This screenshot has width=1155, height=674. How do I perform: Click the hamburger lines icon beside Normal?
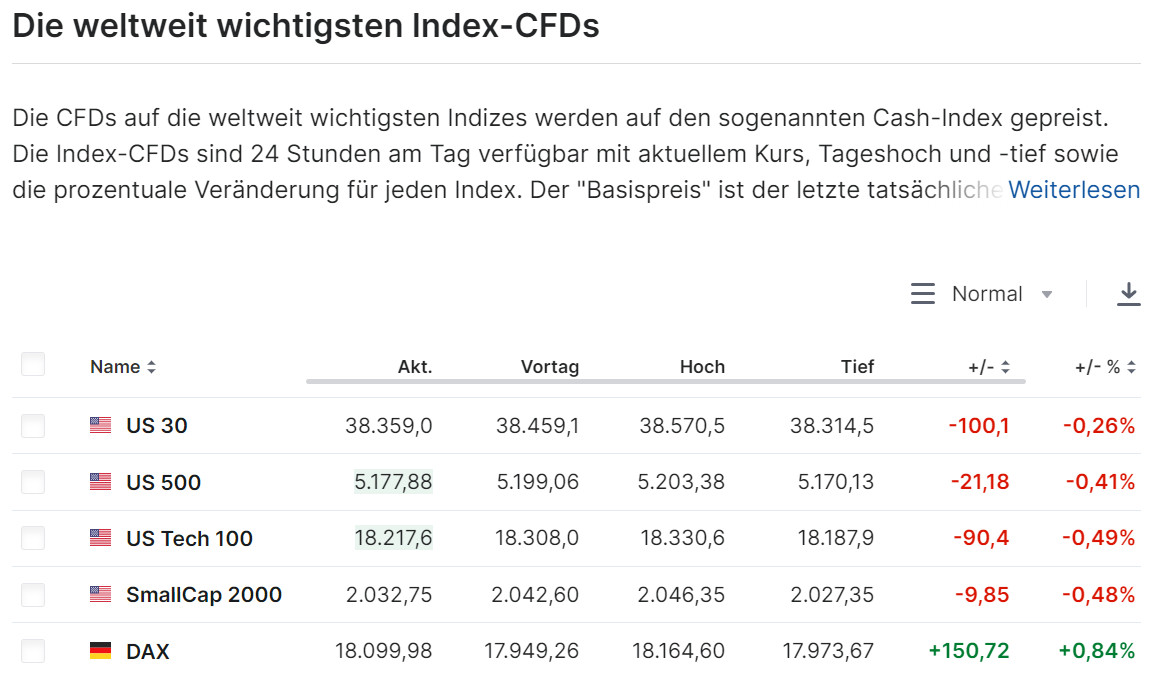(922, 294)
